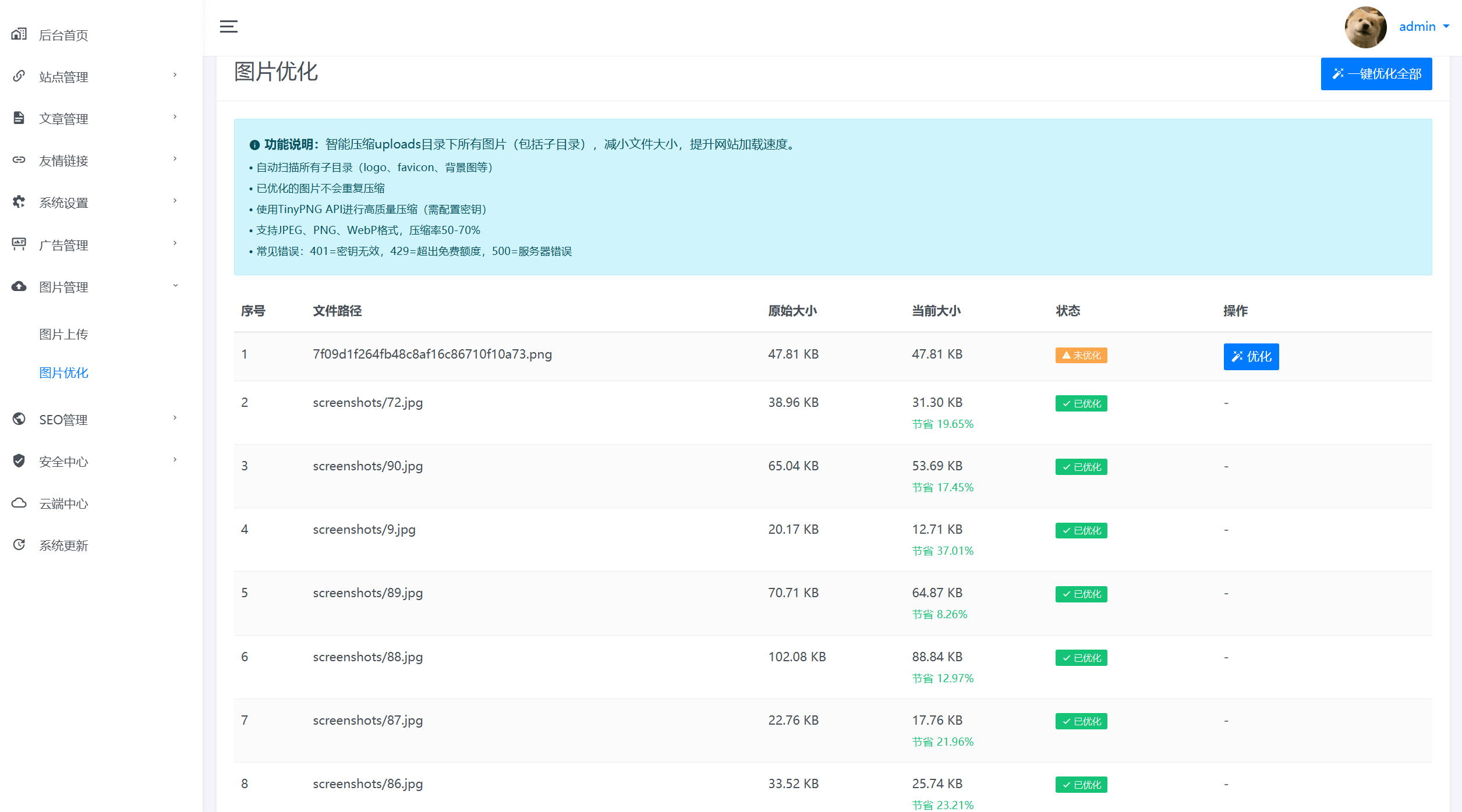Click the 系统更新 refresh icon
The image size is (1462, 812).
pos(19,545)
